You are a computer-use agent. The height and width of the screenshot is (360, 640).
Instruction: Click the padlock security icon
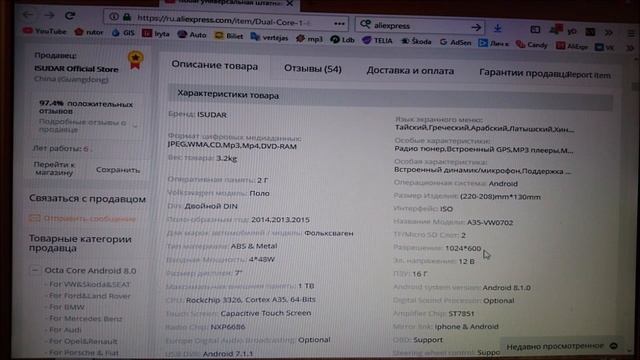coord(127,17)
